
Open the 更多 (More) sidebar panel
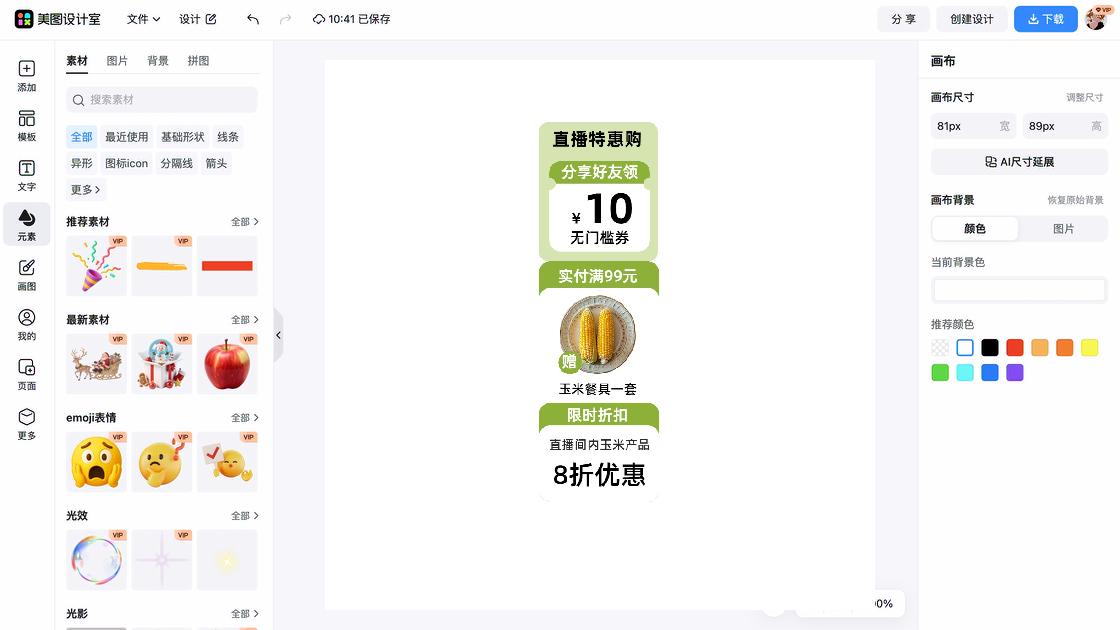coord(26,425)
